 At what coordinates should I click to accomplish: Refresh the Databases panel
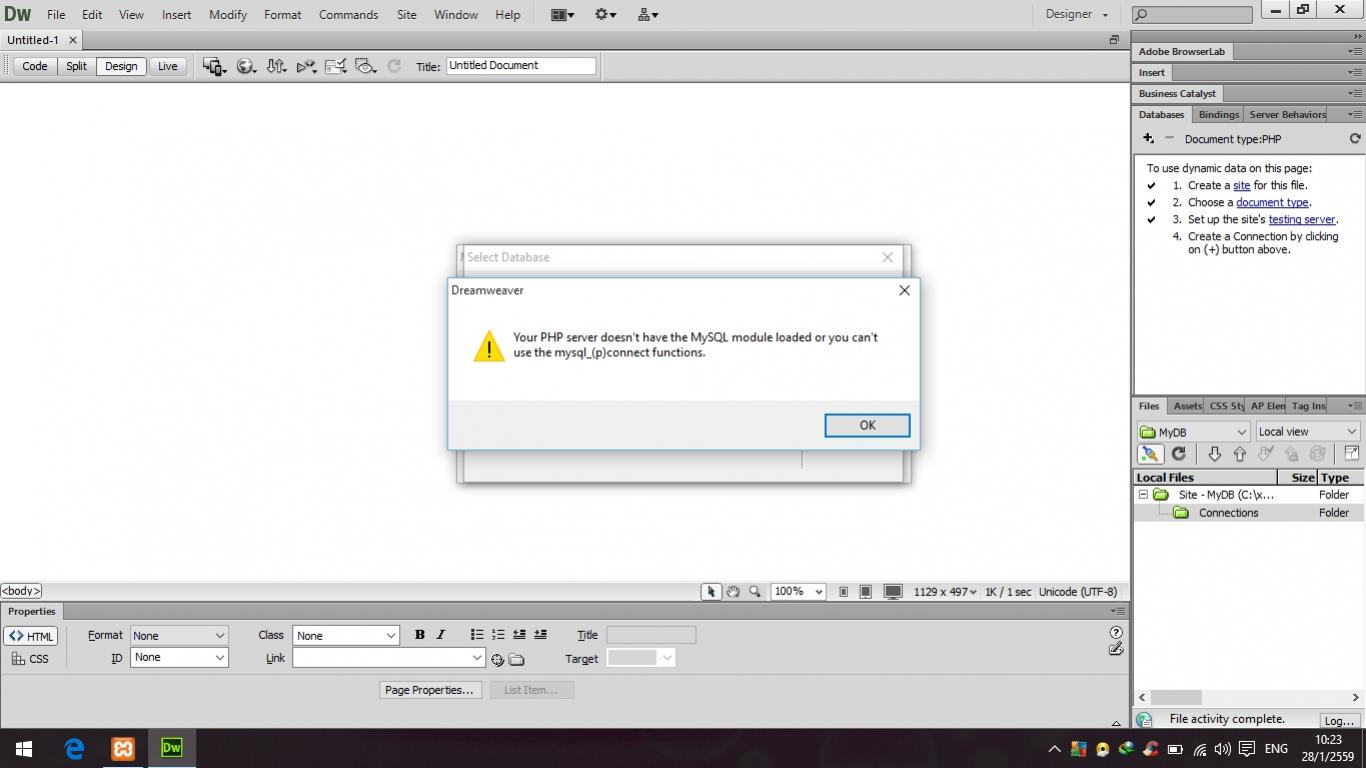click(1355, 139)
